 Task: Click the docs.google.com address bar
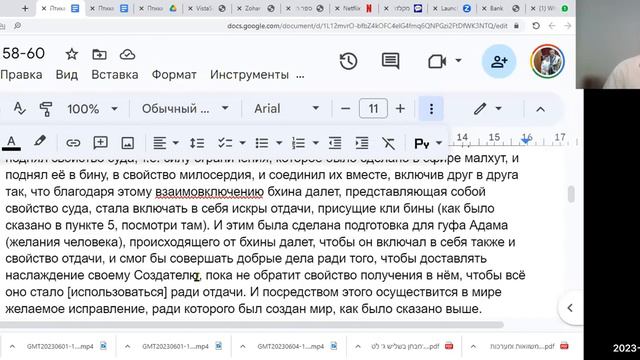tap(367, 26)
